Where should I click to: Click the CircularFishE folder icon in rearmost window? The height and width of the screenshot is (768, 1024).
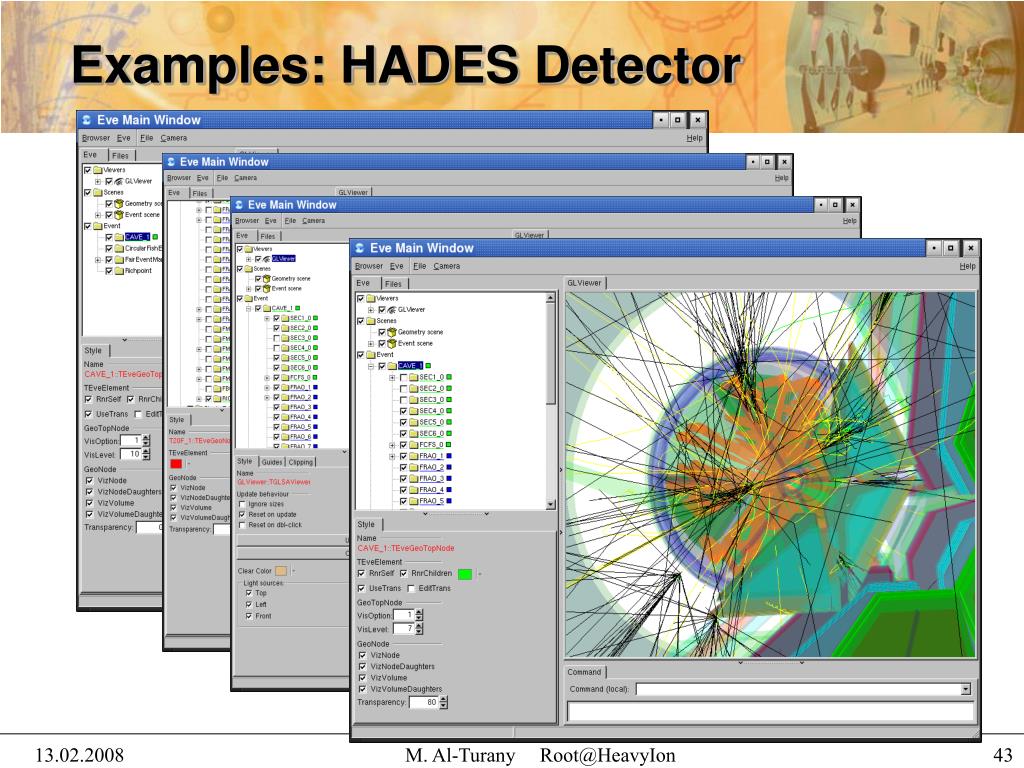[x=119, y=248]
